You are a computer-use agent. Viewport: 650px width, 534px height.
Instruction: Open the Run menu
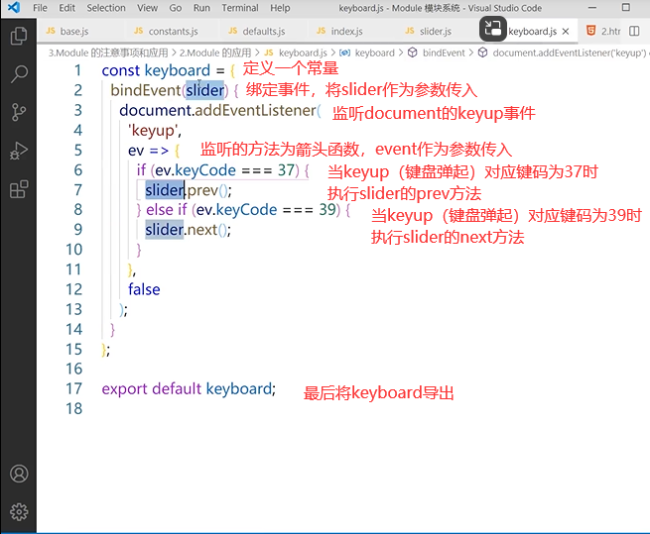(x=202, y=8)
